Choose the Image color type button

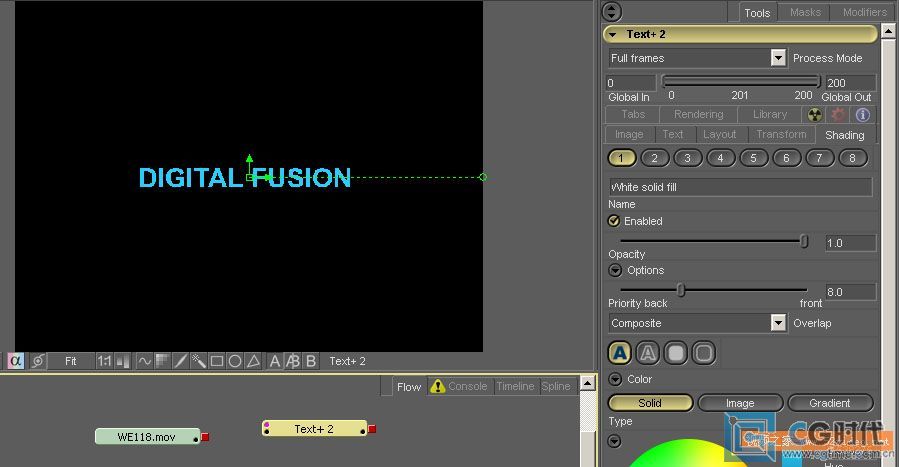point(740,403)
